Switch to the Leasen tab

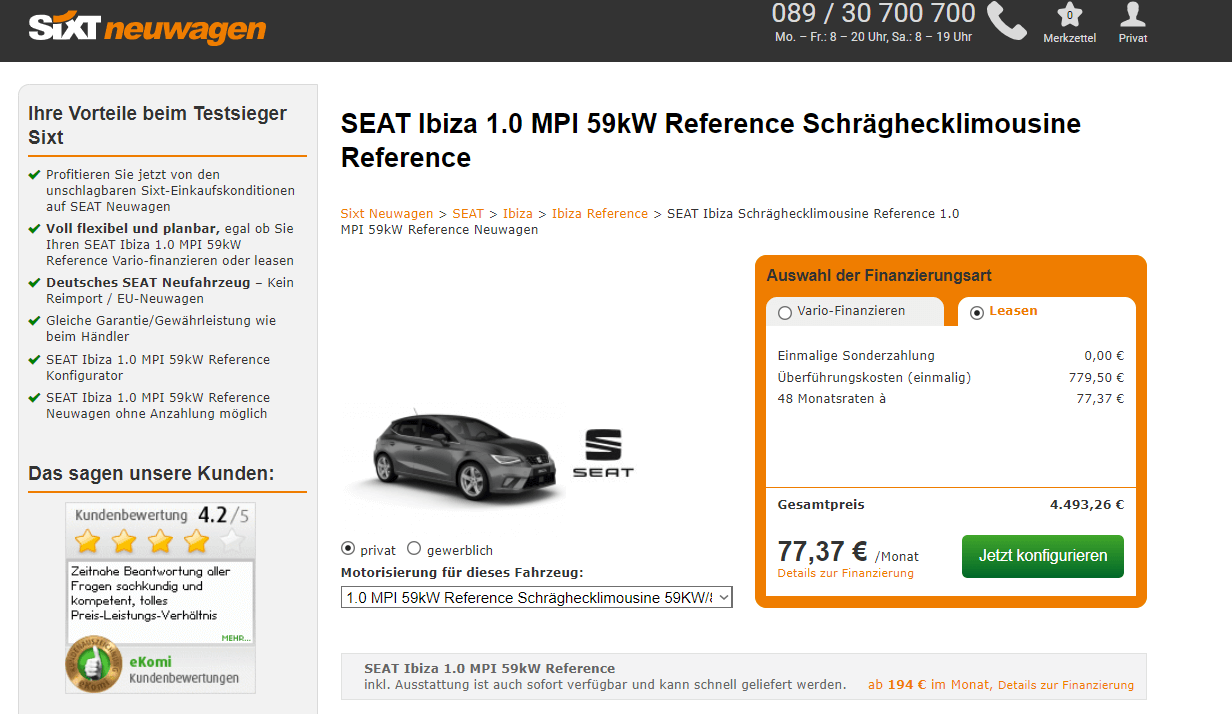[1047, 311]
